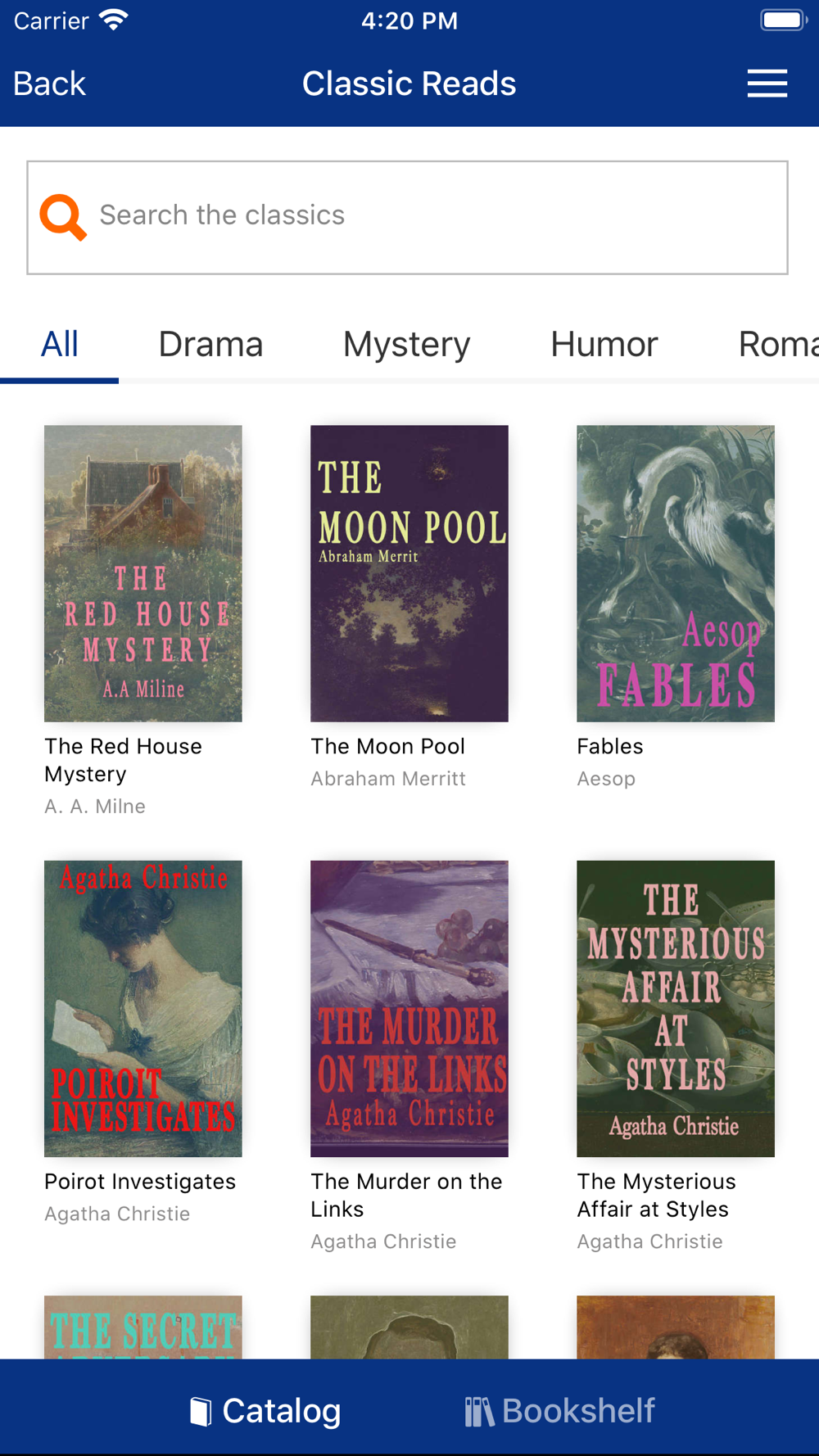The height and width of the screenshot is (1456, 819).
Task: Open the hamburger menu icon
Action: [767, 84]
